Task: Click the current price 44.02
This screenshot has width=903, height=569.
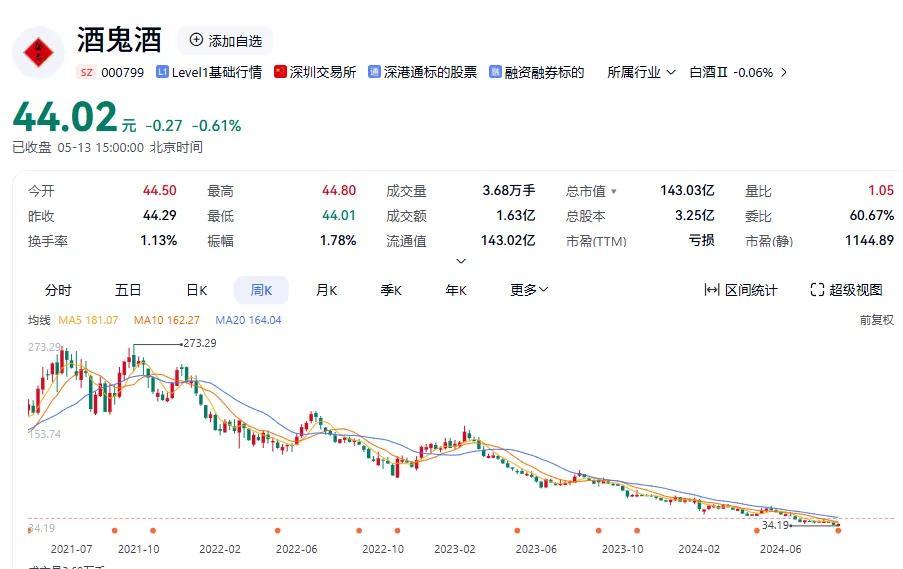Action: point(65,117)
